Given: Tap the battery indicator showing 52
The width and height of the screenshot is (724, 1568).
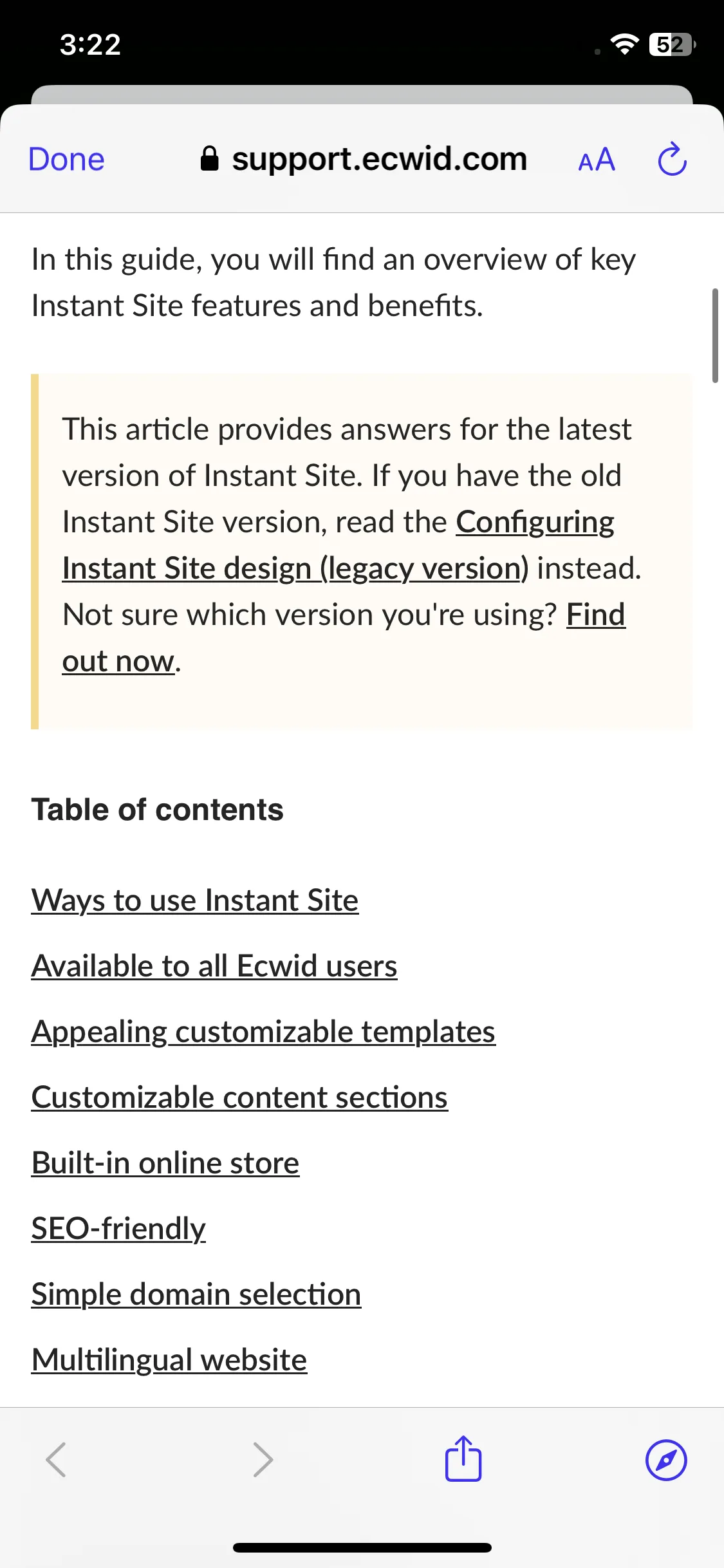Looking at the screenshot, I should coord(673,44).
